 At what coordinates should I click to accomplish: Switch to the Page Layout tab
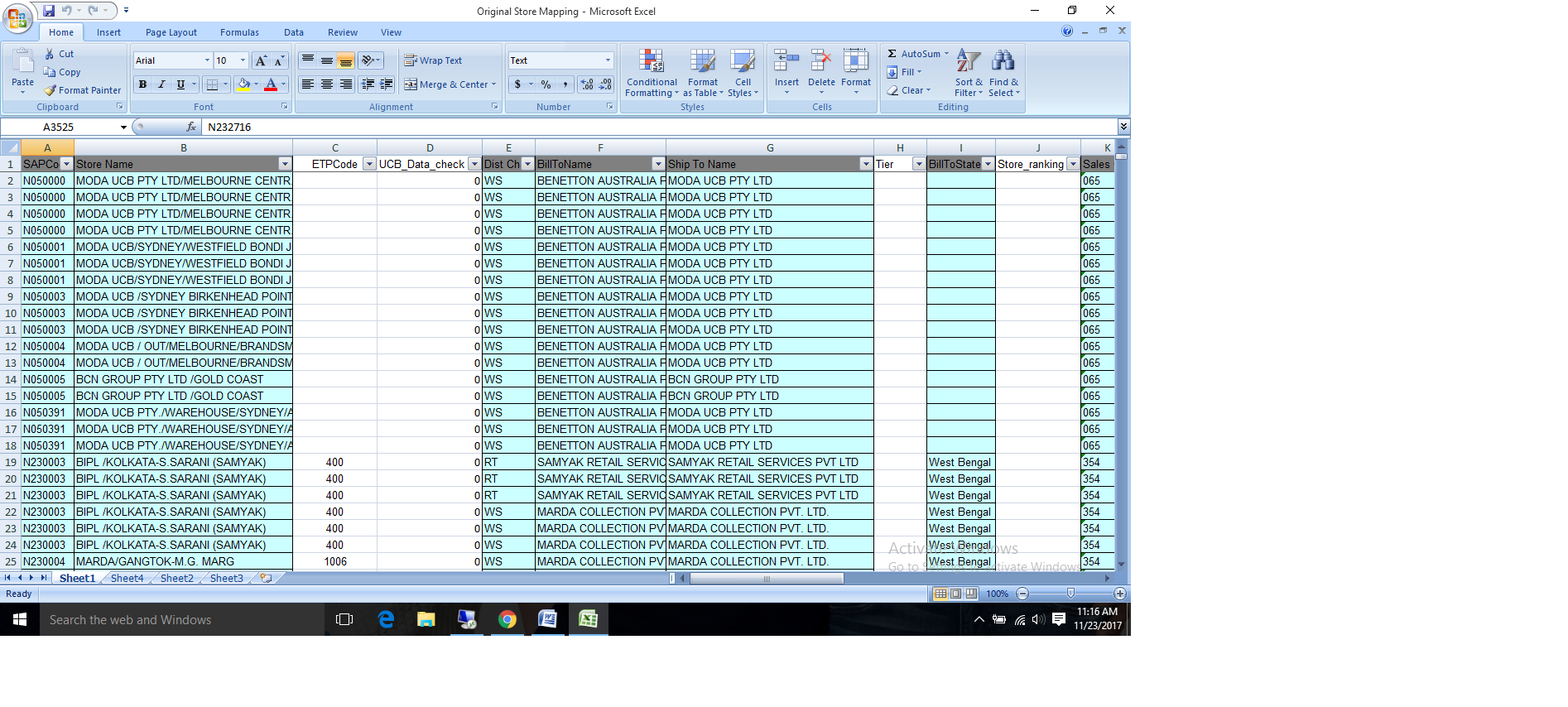pyautogui.click(x=171, y=32)
